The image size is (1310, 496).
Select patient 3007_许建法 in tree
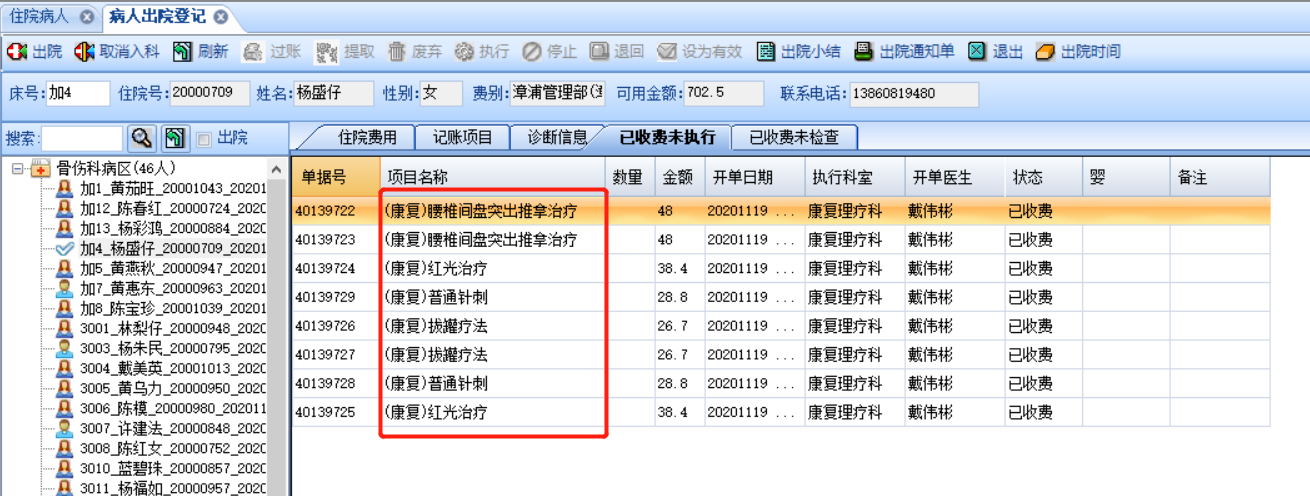click(173, 428)
